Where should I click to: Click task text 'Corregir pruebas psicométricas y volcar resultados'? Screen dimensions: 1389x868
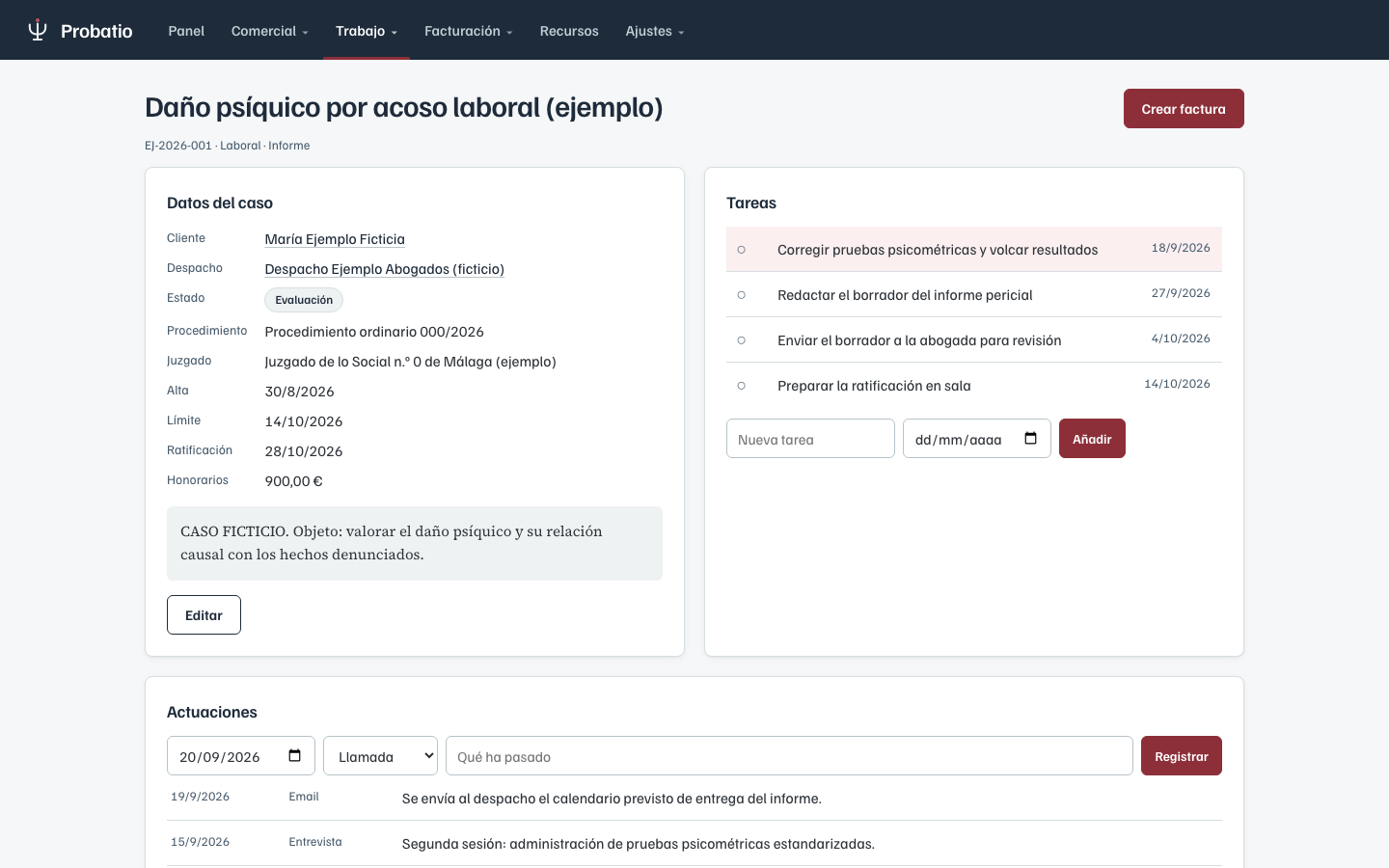click(938, 250)
